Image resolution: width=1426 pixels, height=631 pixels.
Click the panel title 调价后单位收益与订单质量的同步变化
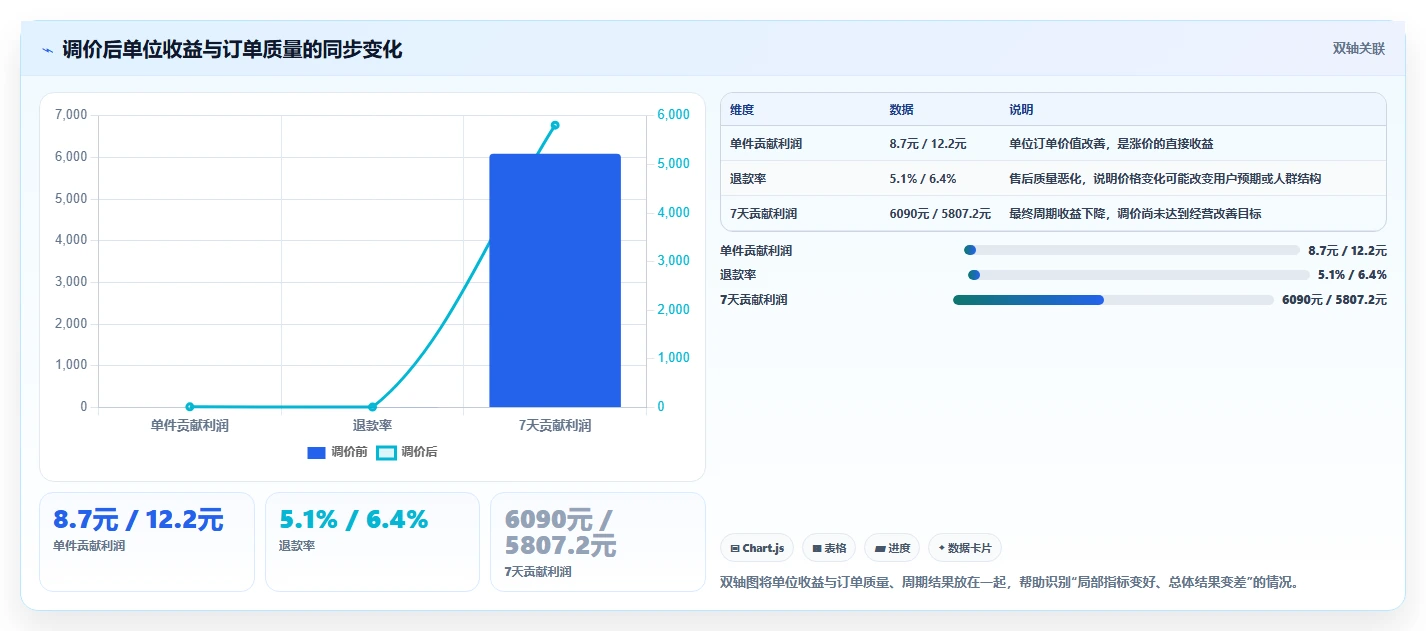tap(232, 49)
